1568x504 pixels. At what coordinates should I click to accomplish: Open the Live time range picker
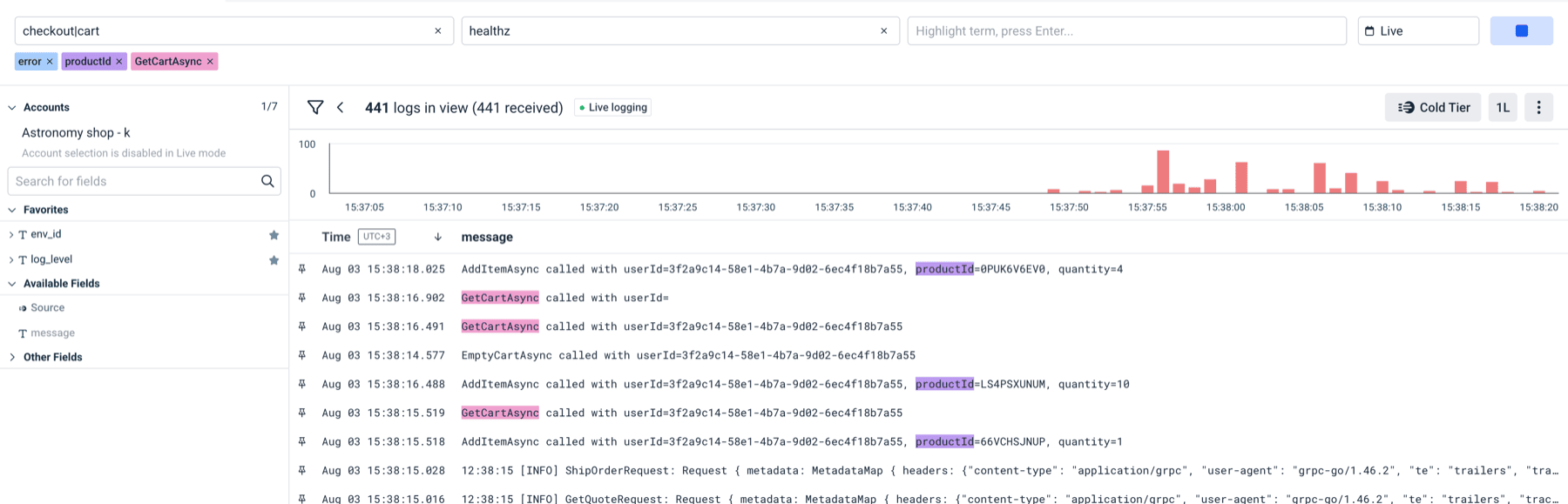[1418, 31]
